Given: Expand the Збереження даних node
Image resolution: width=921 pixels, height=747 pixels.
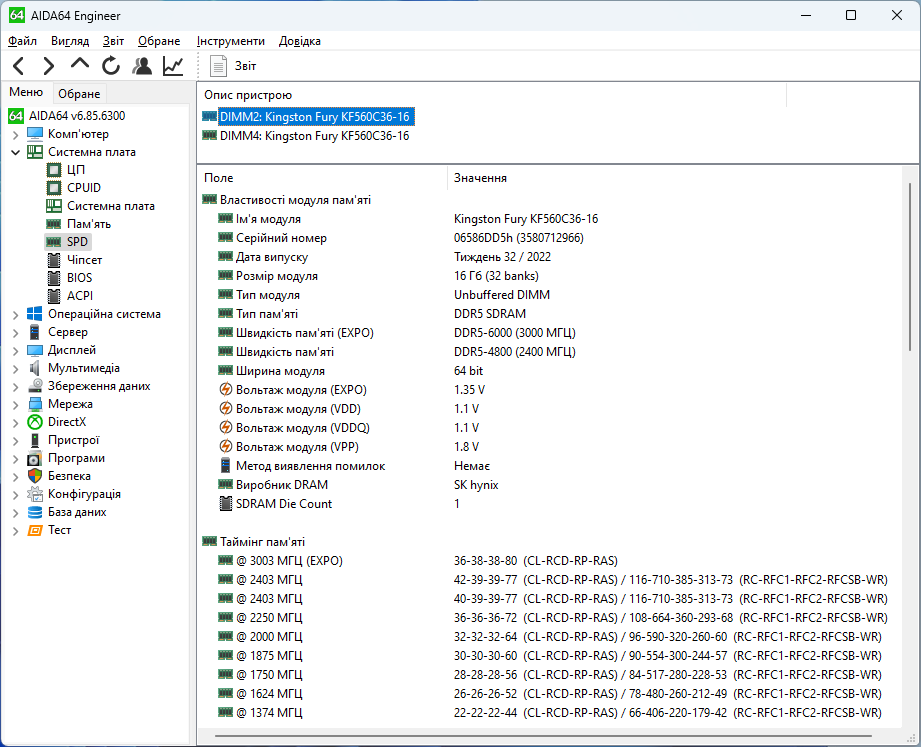Looking at the screenshot, I should (x=15, y=386).
